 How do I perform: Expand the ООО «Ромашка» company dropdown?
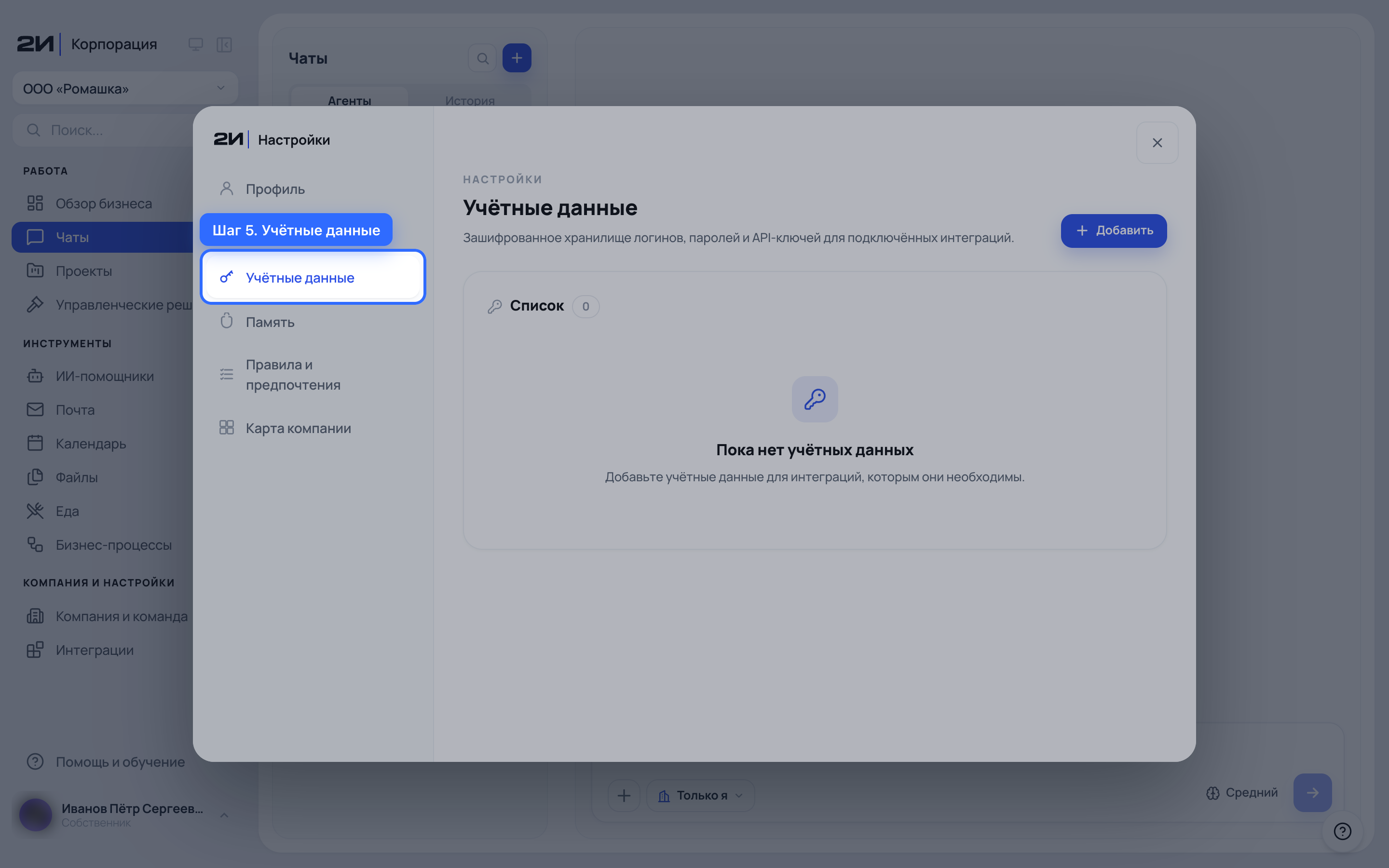click(x=125, y=88)
